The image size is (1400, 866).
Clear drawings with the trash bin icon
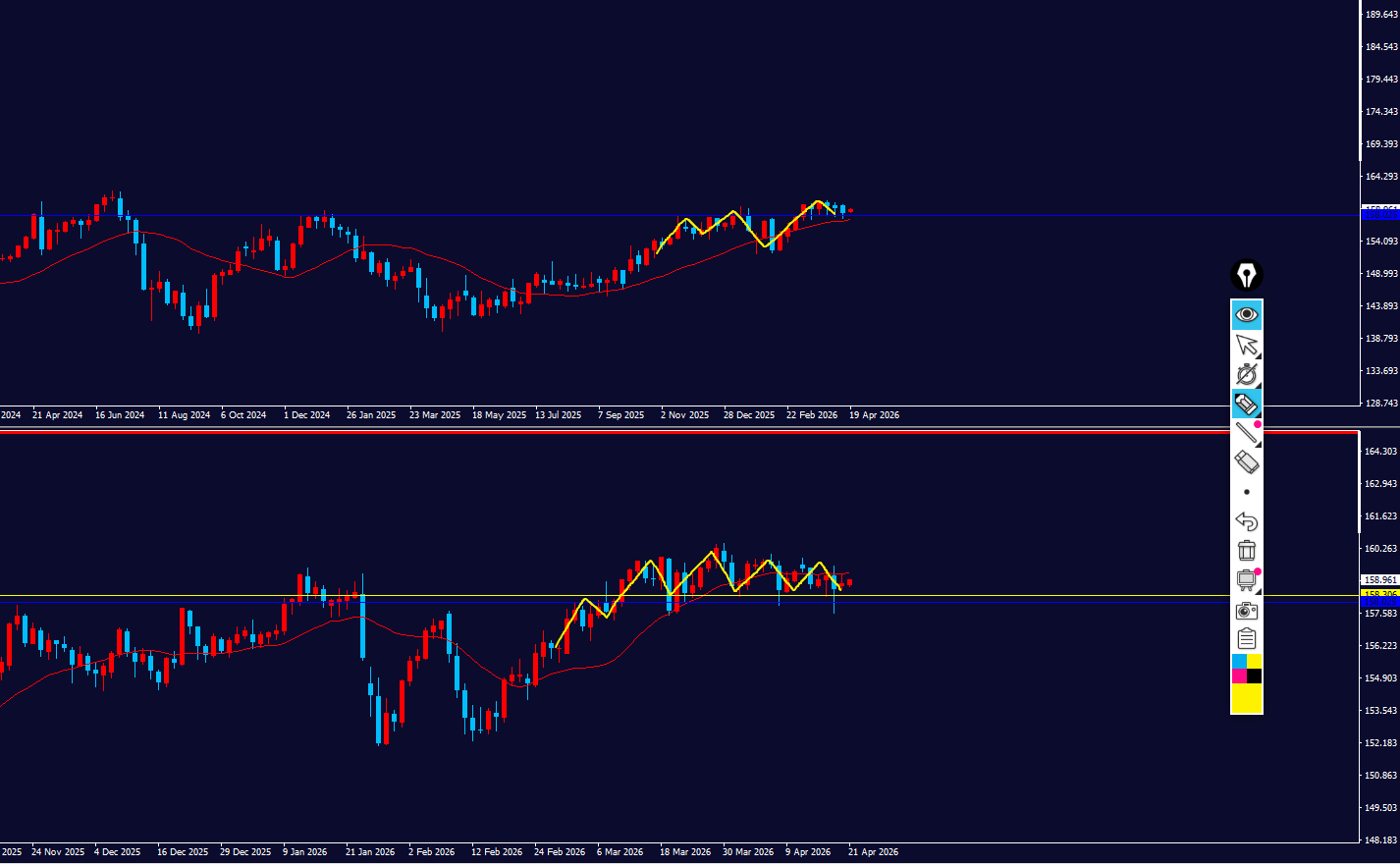pos(1246,551)
